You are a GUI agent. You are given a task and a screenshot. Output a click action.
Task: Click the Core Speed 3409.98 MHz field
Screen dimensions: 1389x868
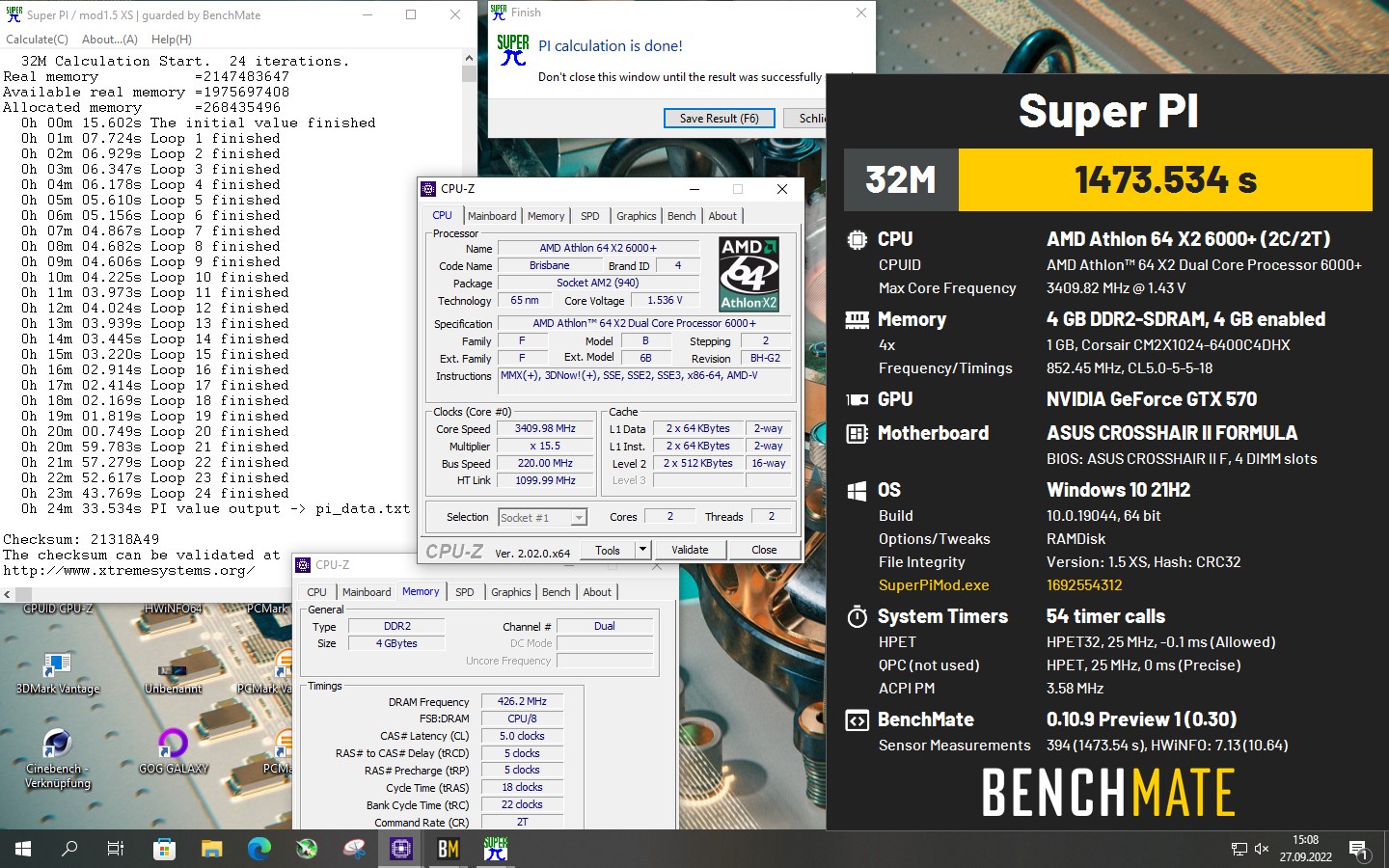(x=545, y=428)
